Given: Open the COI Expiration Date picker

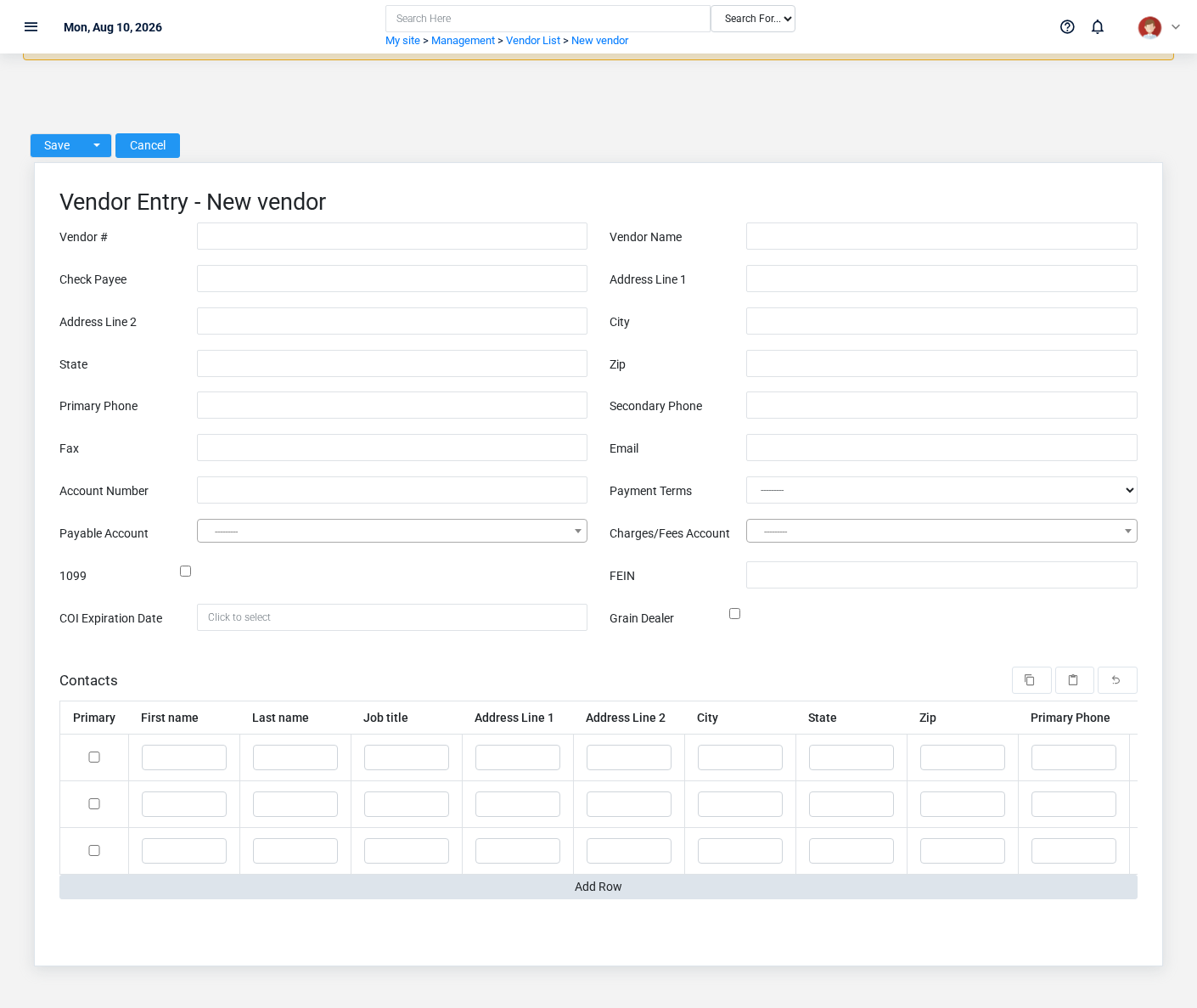Looking at the screenshot, I should (392, 617).
